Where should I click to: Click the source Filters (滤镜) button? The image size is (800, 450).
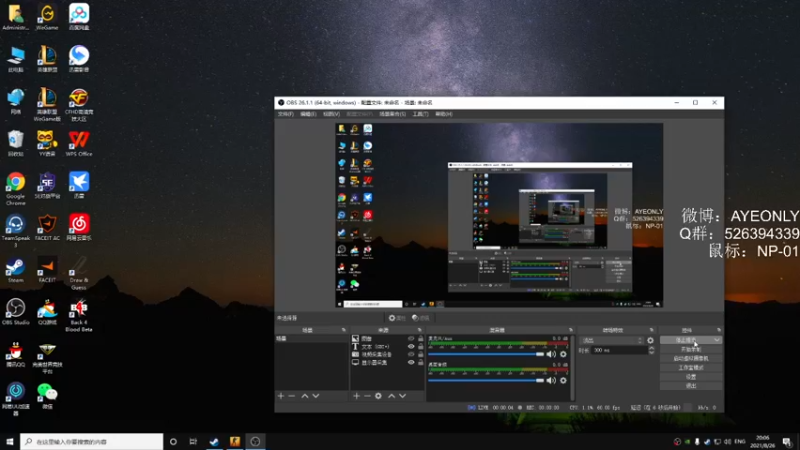click(421, 318)
